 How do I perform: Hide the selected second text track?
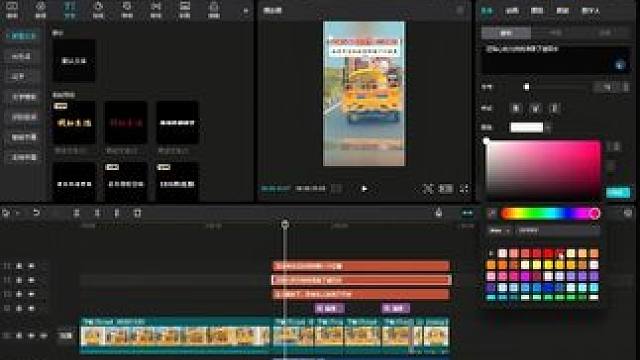coord(31,280)
